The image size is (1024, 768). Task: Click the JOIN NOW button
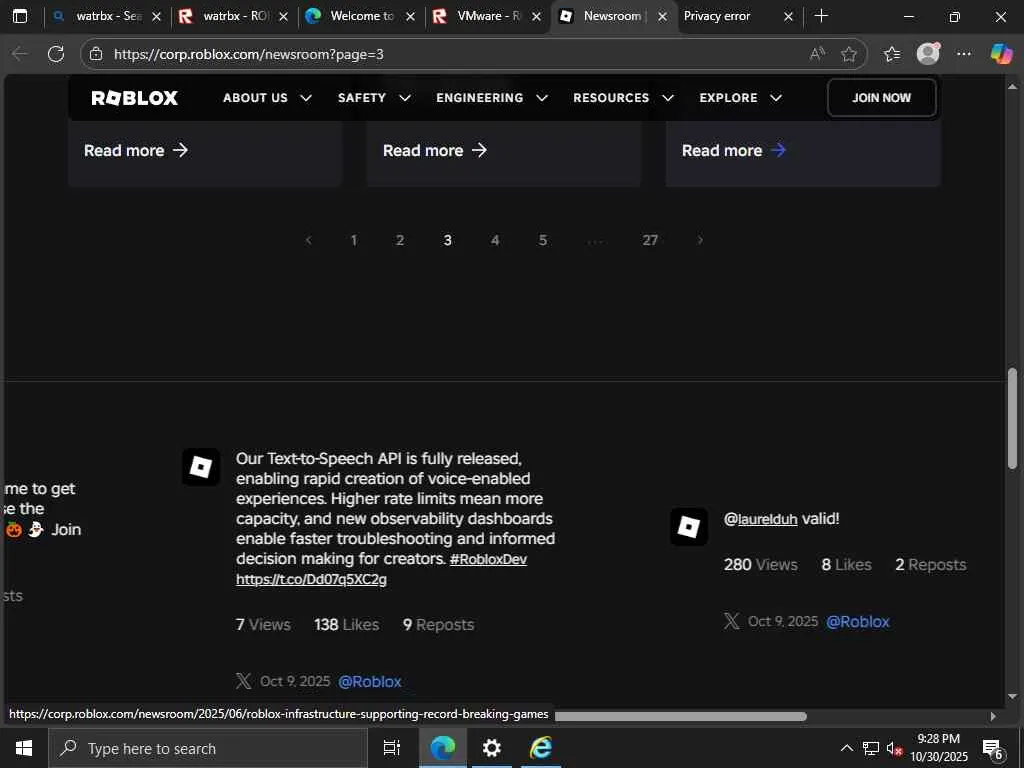point(881,98)
